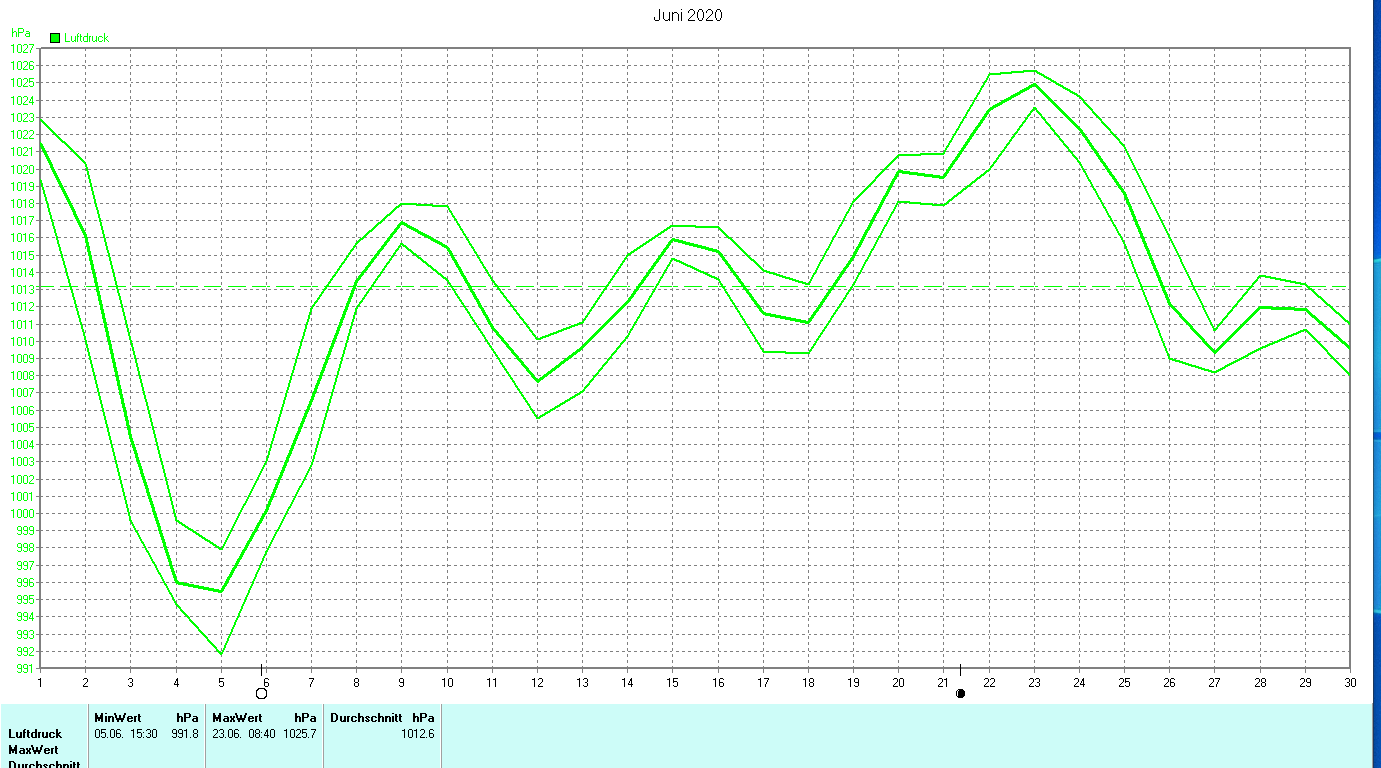Click the 05.06. 15:30 minimum timestamp

pyautogui.click(x=125, y=734)
